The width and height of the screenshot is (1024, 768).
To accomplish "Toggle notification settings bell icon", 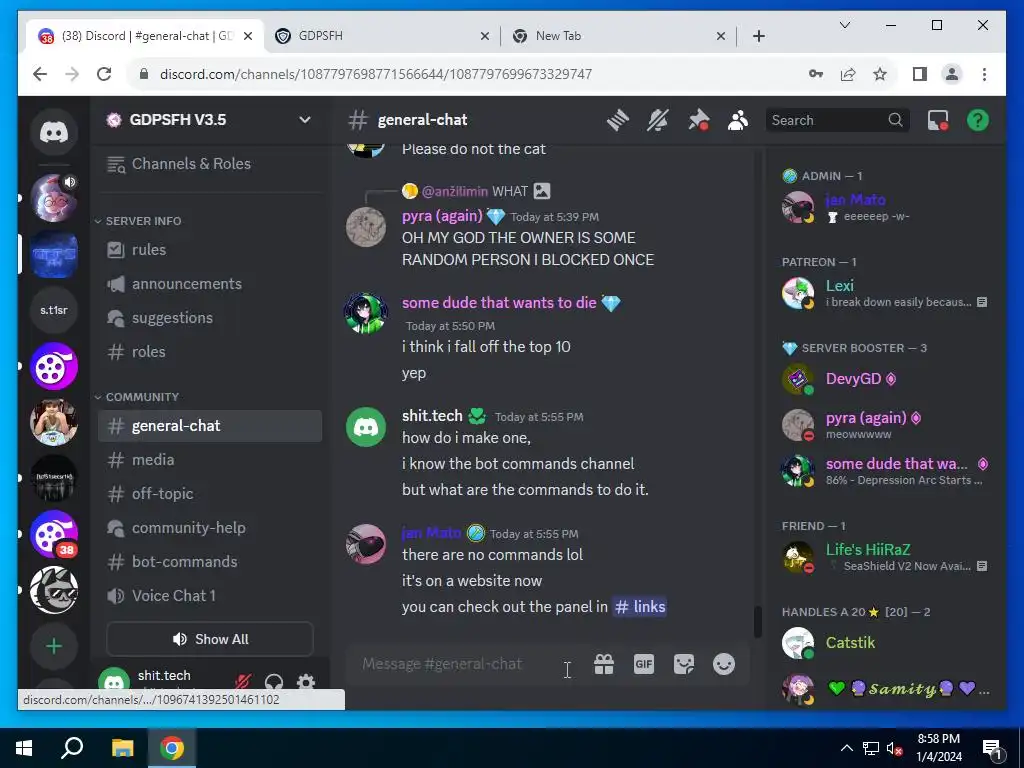I will click(x=658, y=120).
